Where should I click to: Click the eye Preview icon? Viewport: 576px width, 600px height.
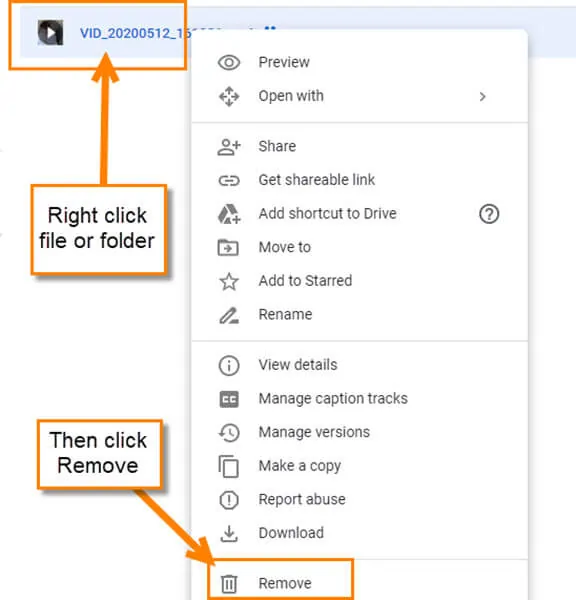point(229,62)
